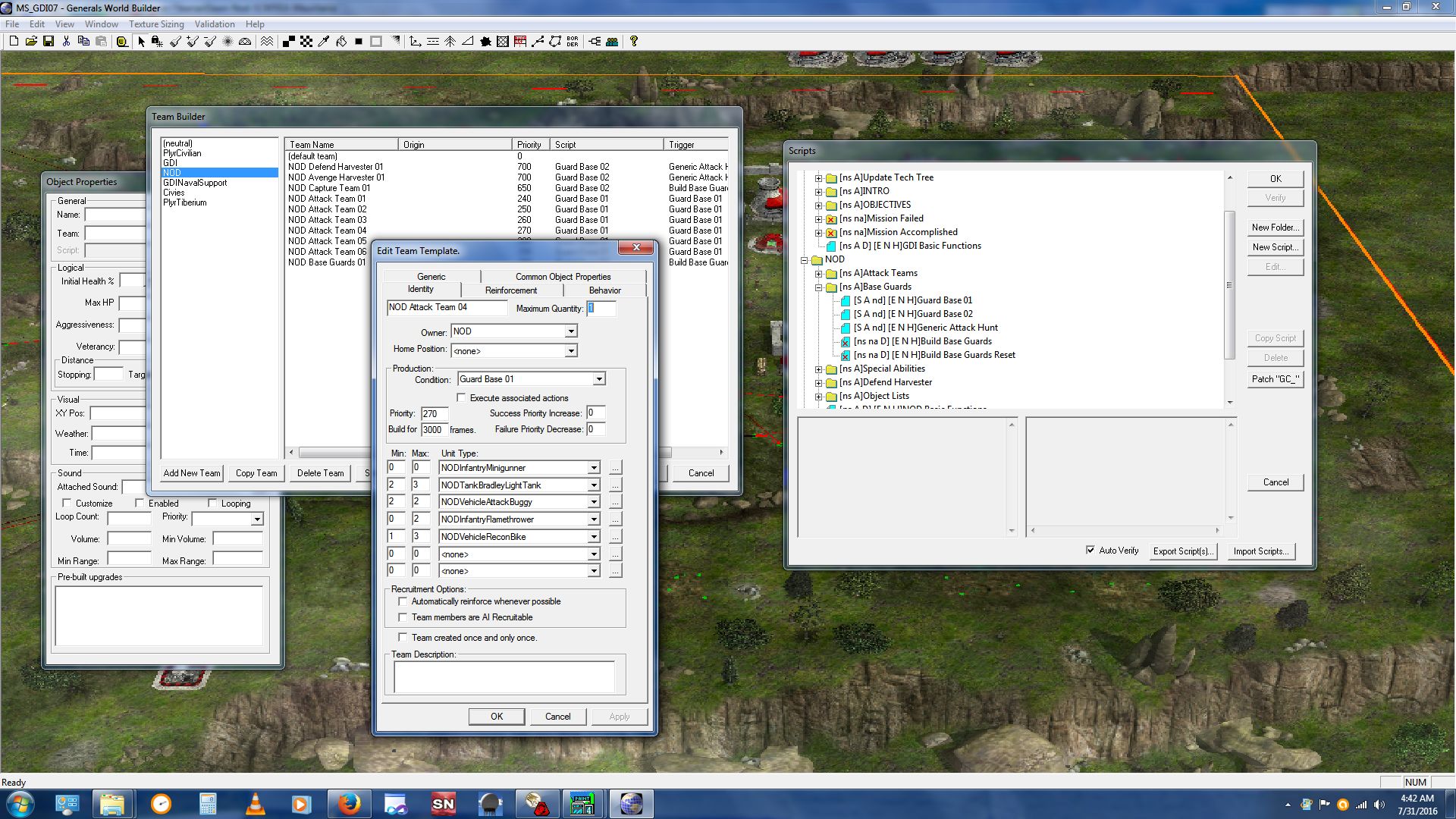Image resolution: width=1456 pixels, height=819 pixels.
Task: Click the BORDER tool icon
Action: click(573, 41)
